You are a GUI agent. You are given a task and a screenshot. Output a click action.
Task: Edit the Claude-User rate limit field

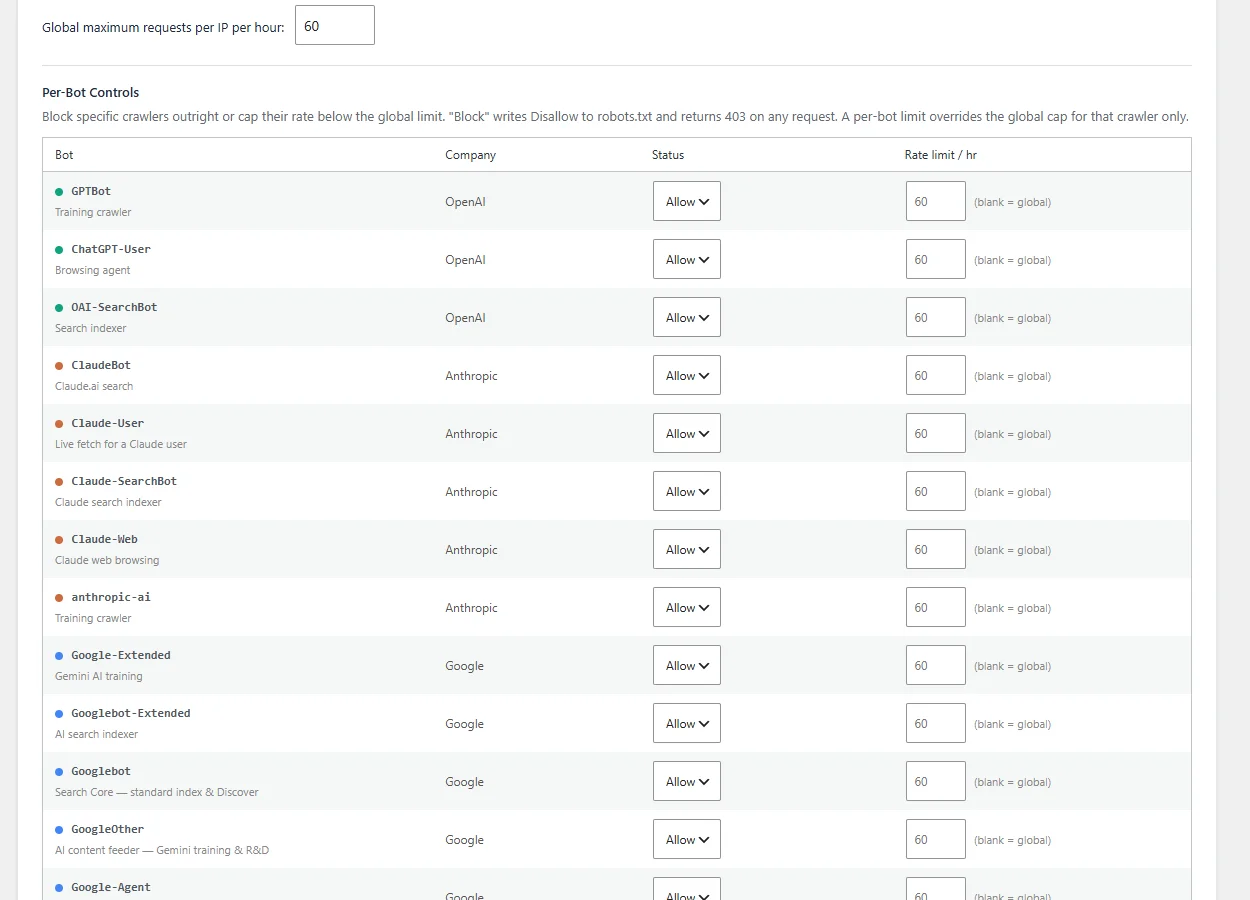pos(936,433)
